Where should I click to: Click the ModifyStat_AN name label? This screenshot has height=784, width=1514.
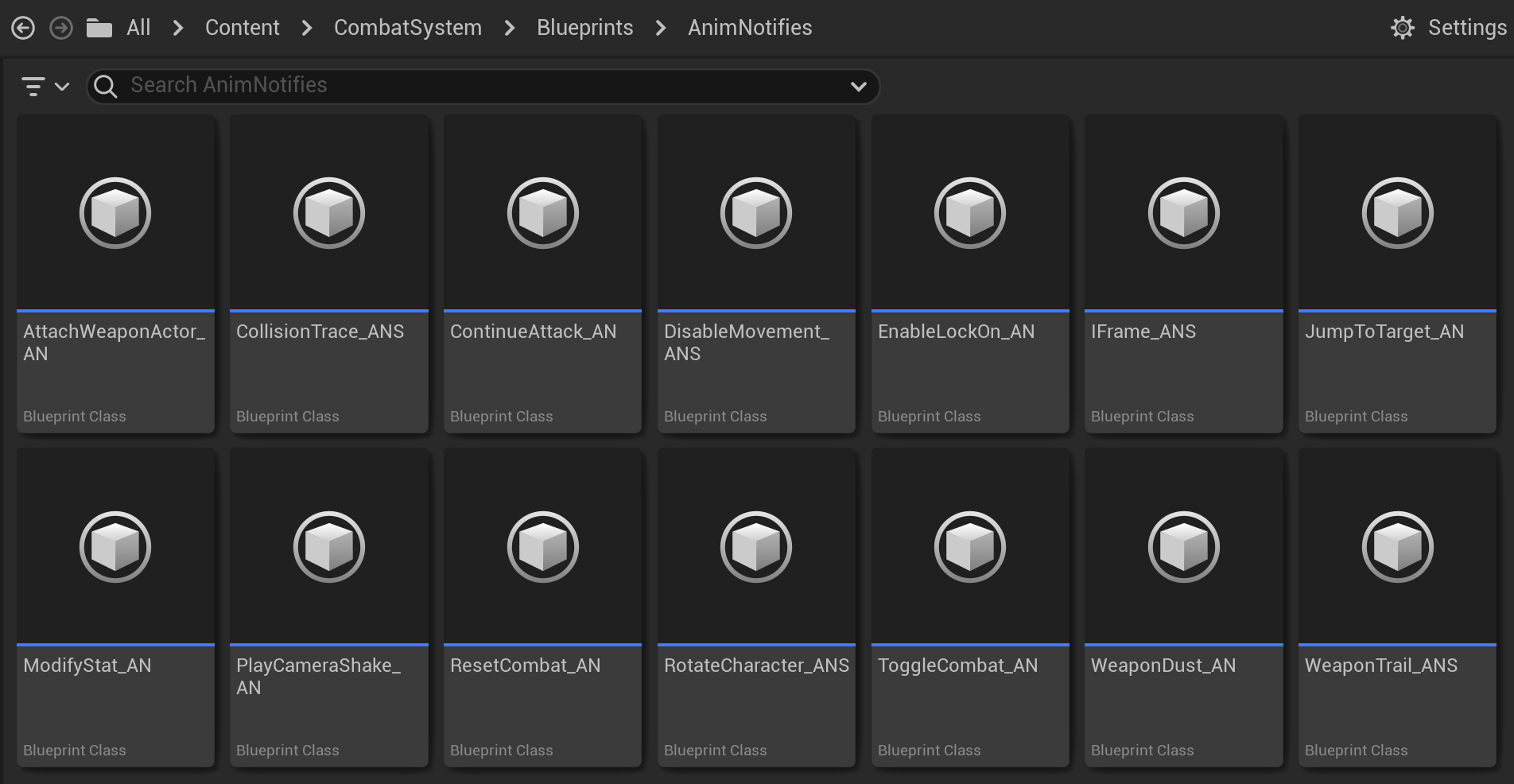click(x=87, y=666)
